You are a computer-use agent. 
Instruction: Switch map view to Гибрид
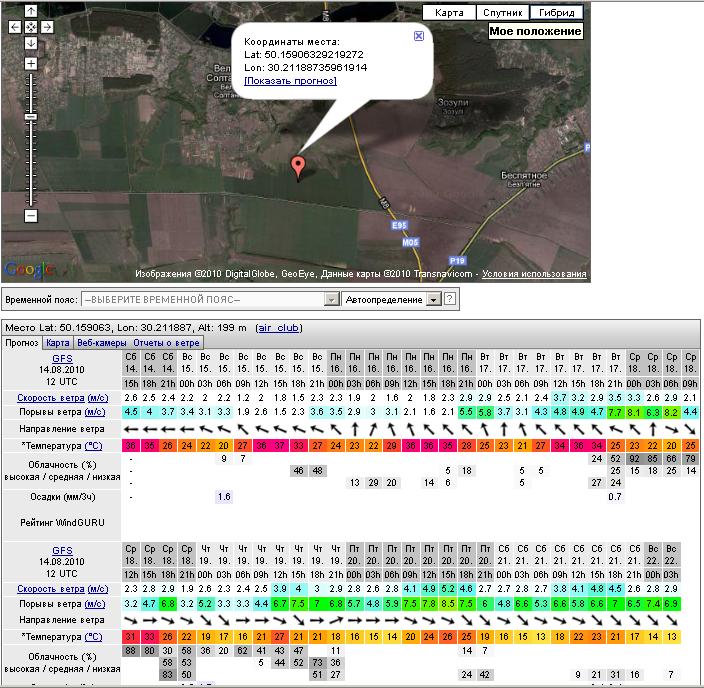point(556,13)
